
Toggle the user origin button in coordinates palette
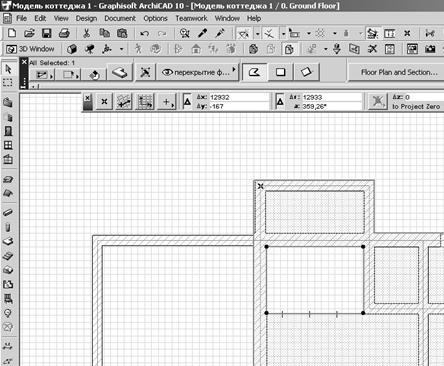click(104, 102)
